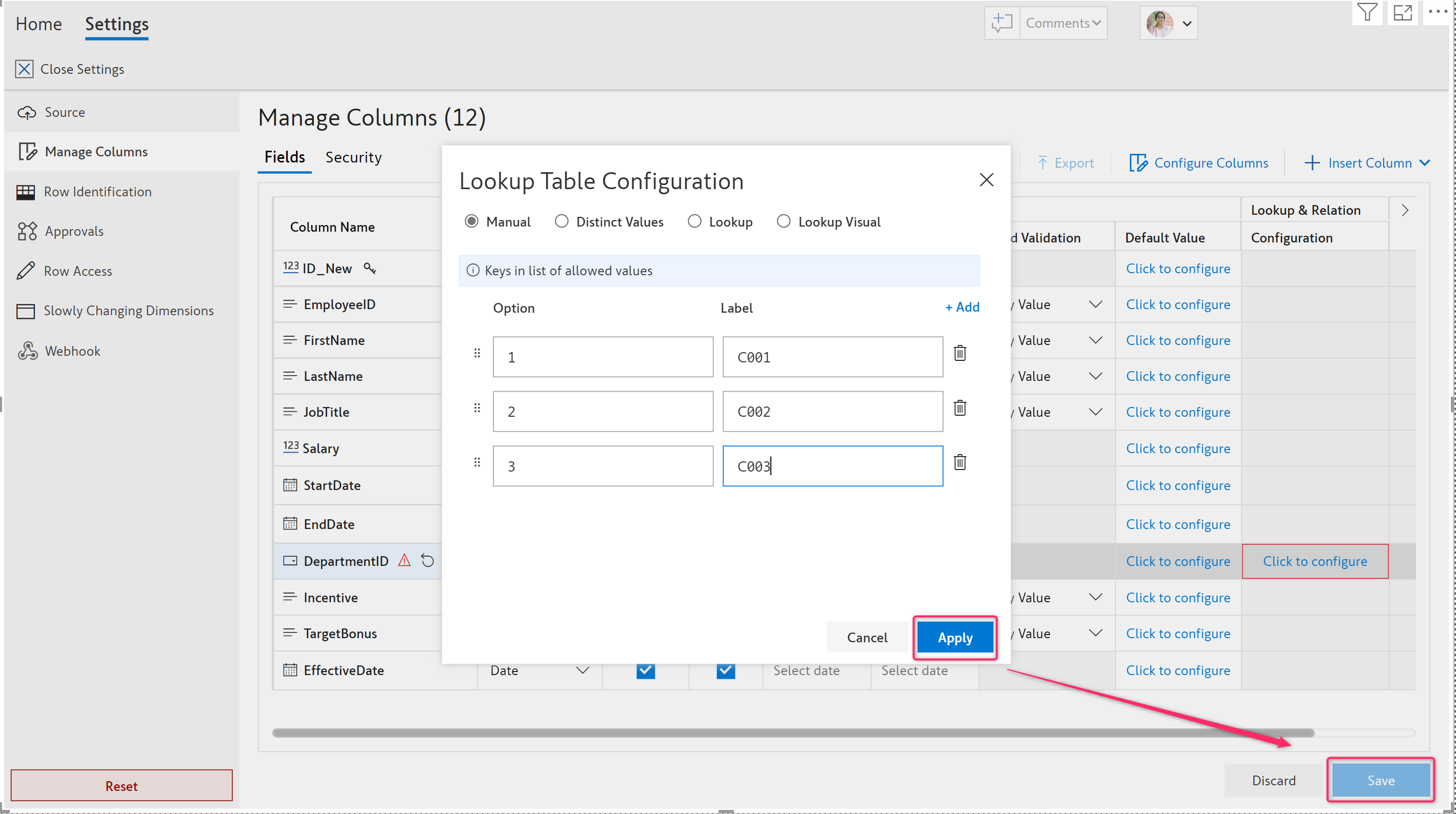Image resolution: width=1456 pixels, height=814 pixels.
Task: Click revert icon next to DepartmentID
Action: point(428,561)
